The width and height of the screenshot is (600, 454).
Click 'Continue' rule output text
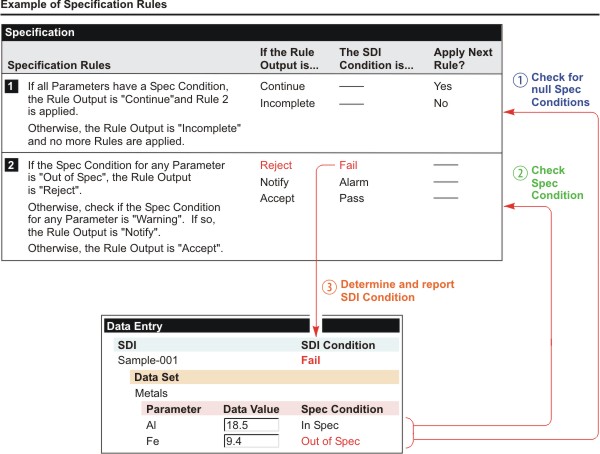[282, 86]
